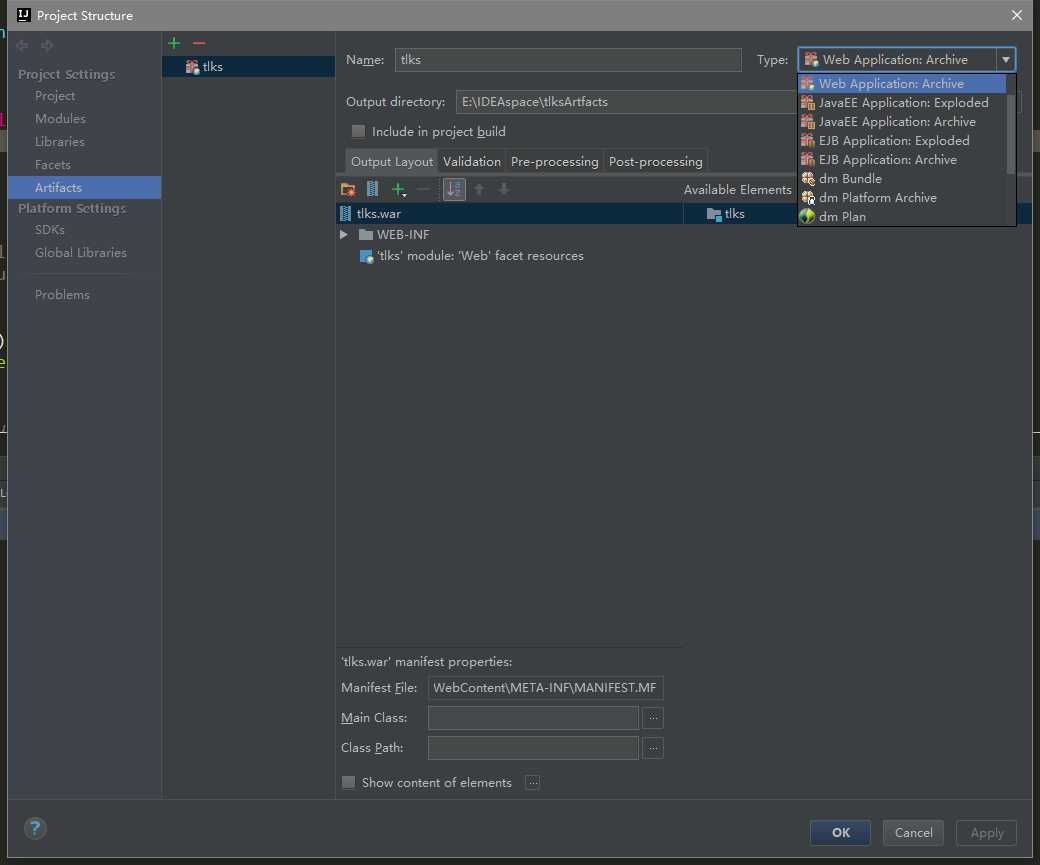
Task: Remove the selected layout element with the minus icon
Action: coord(422,190)
